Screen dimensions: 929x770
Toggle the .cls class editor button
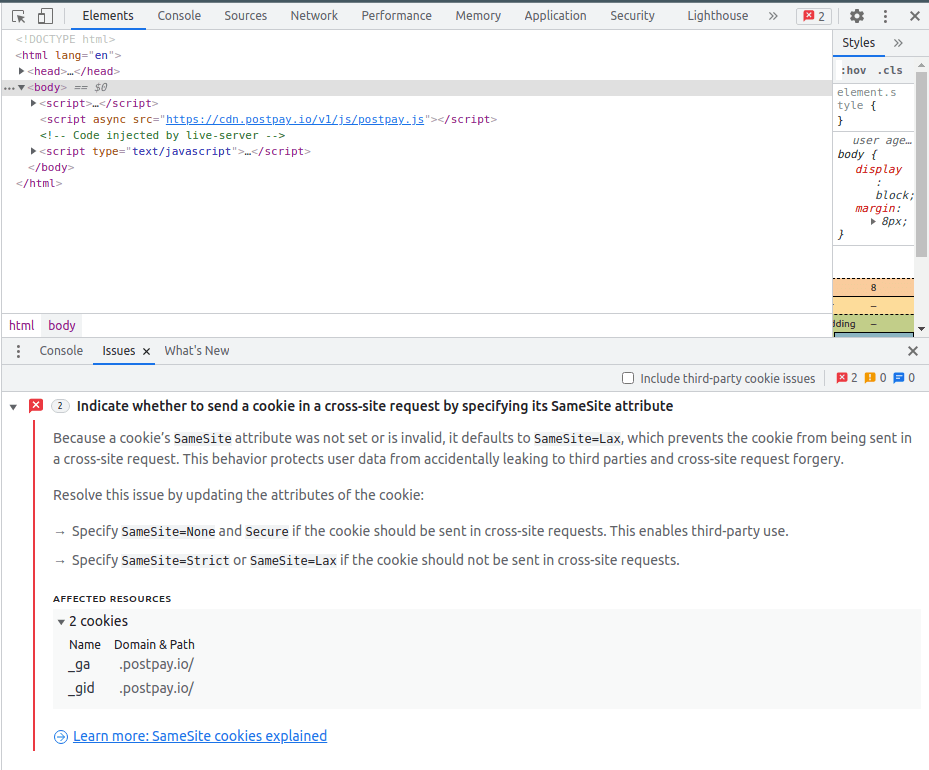[890, 70]
